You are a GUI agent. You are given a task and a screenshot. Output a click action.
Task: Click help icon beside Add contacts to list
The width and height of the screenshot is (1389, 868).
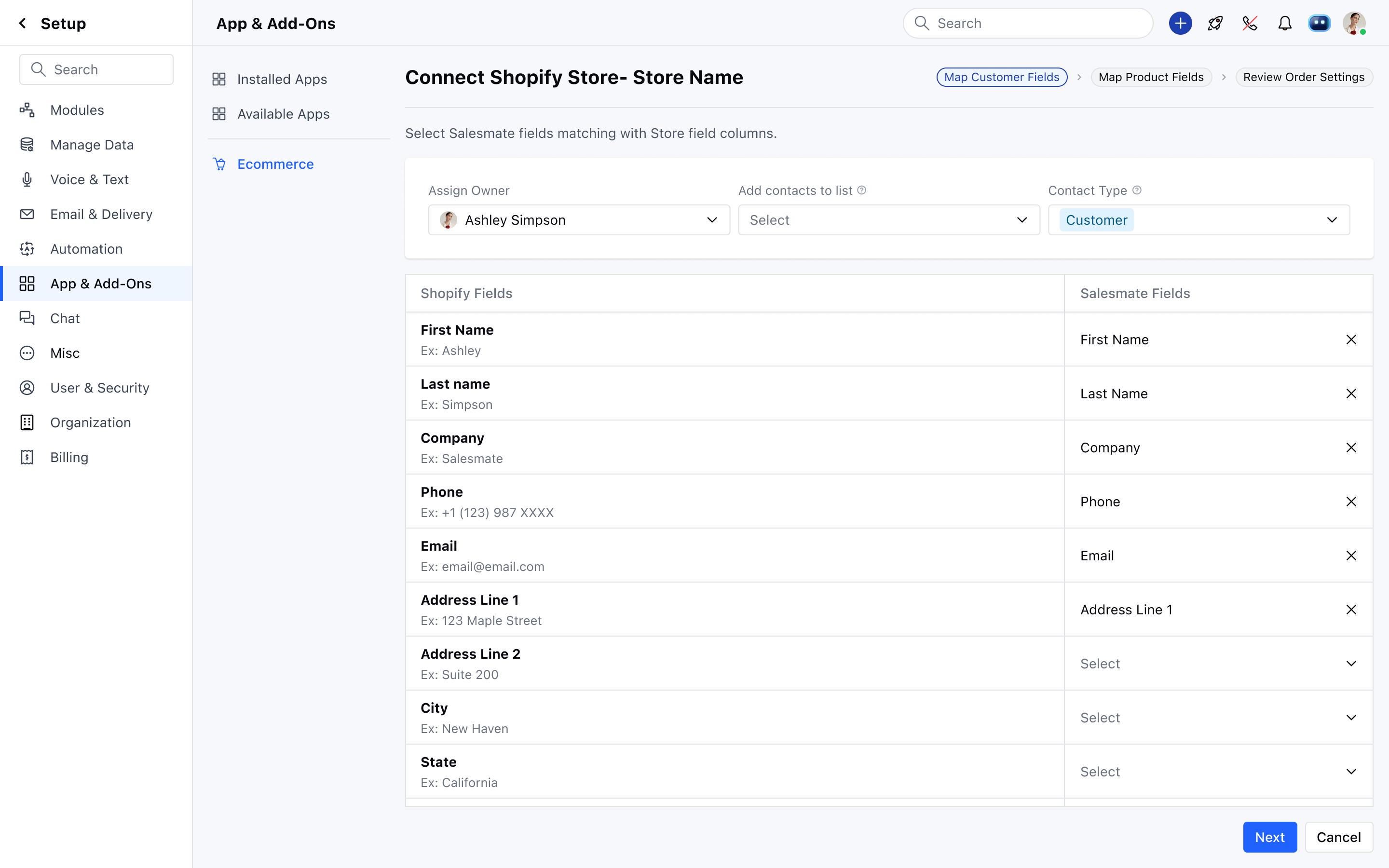coord(861,190)
